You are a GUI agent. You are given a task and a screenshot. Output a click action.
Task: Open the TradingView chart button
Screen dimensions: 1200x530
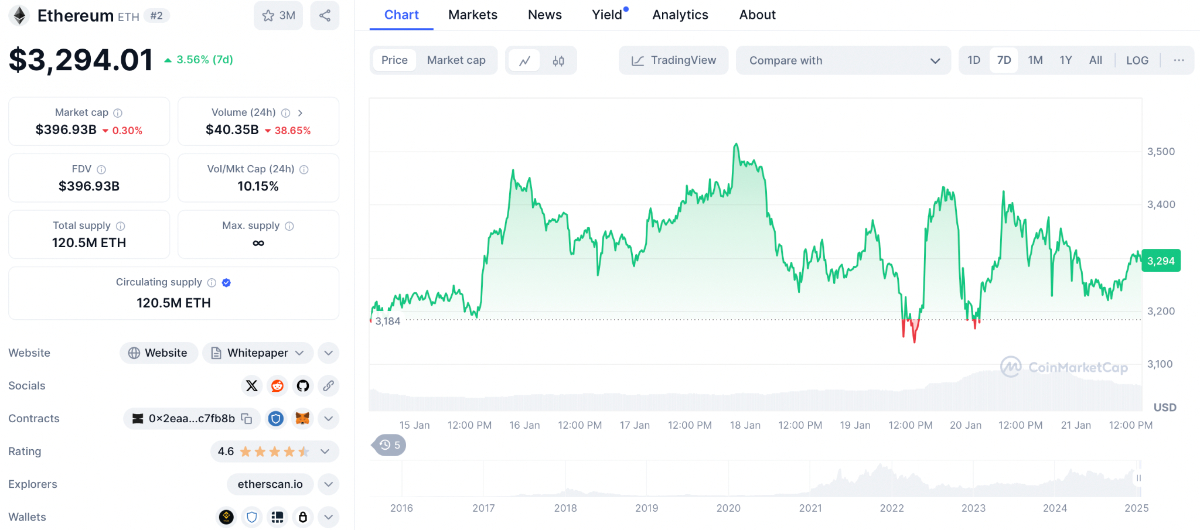(x=673, y=60)
